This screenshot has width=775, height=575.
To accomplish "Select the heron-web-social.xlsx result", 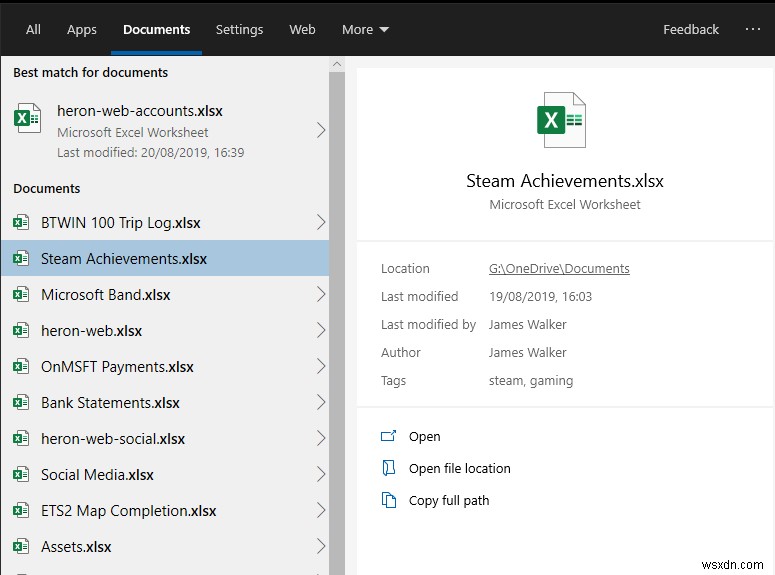I will point(112,439).
